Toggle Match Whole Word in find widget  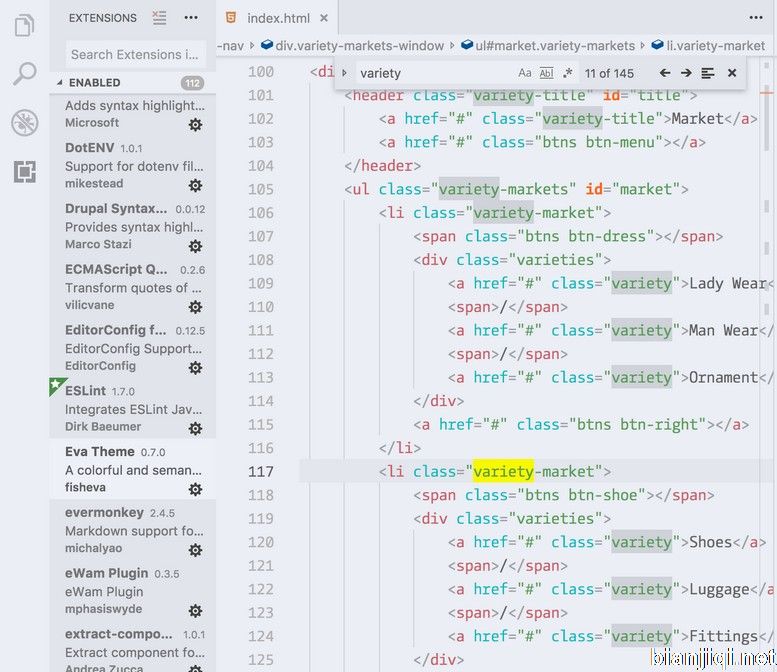(546, 73)
